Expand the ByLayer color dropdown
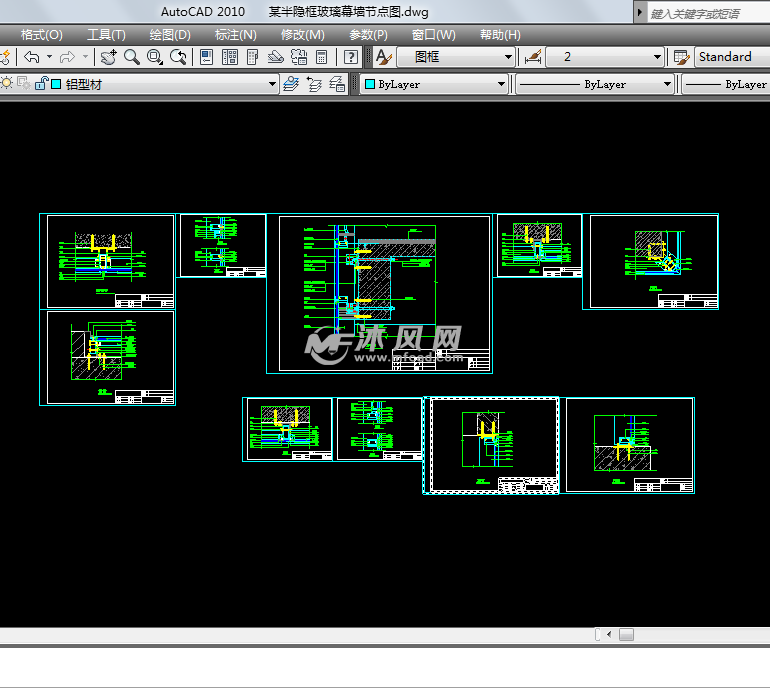Viewport: 770px width, 691px height. tap(502, 85)
